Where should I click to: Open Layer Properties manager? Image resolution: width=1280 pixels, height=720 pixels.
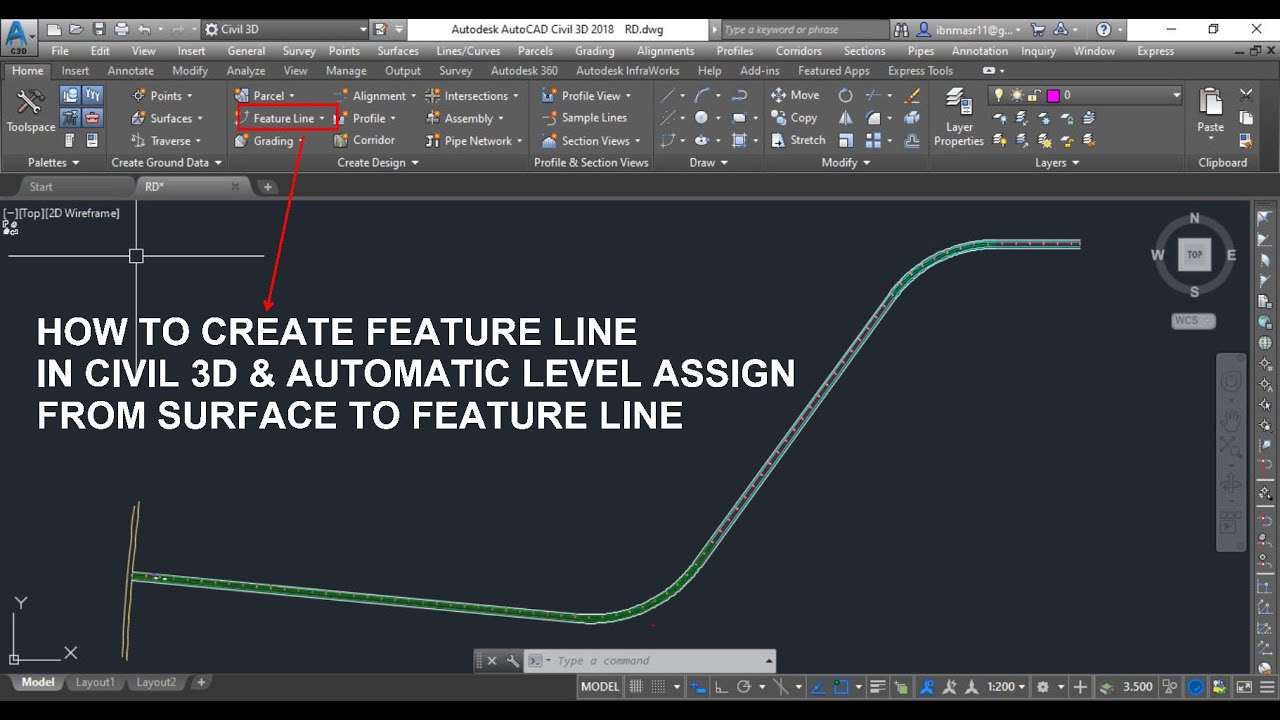(959, 117)
